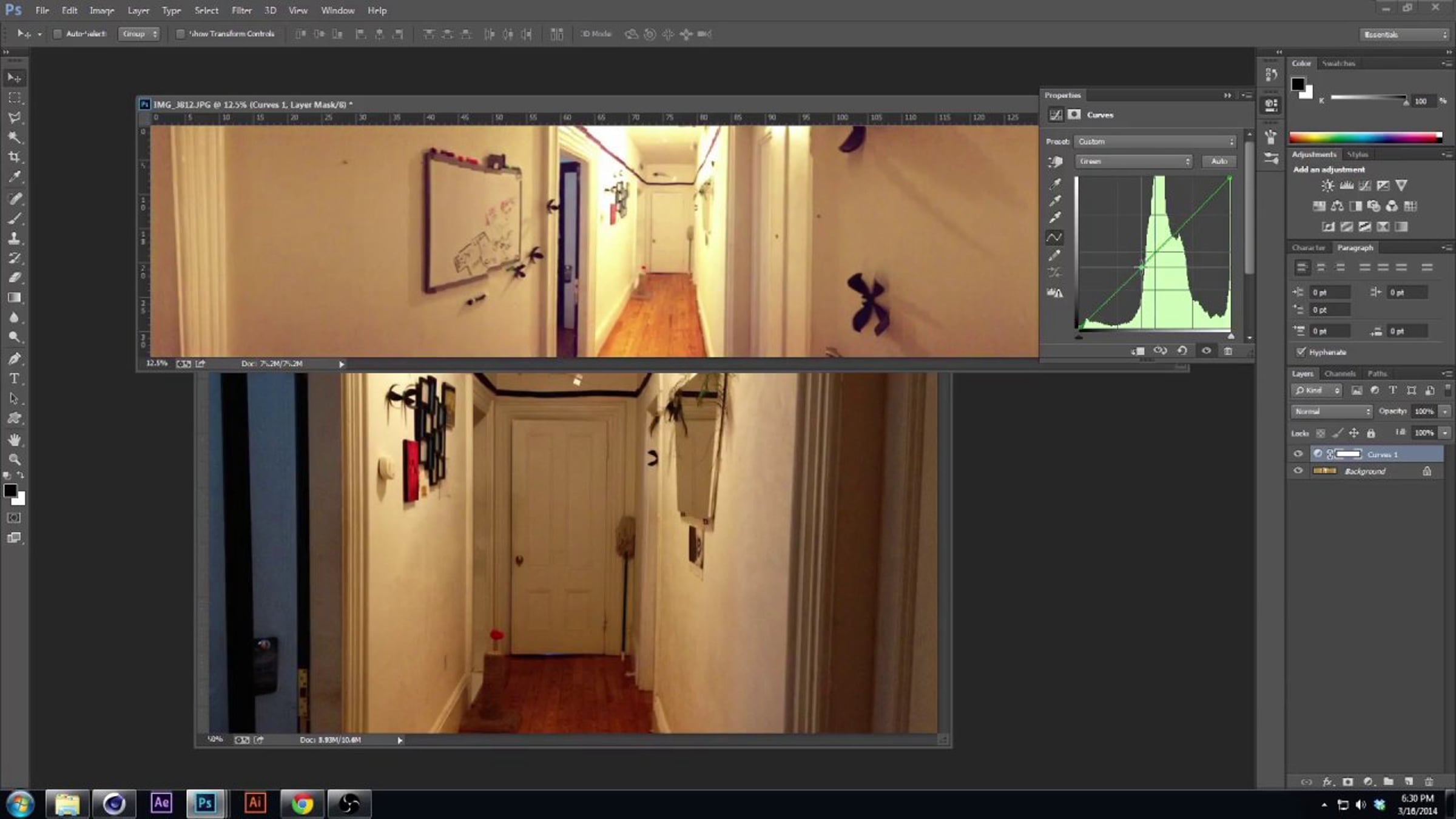
Task: Reset the Curves adjustment to defaults
Action: (1182, 351)
